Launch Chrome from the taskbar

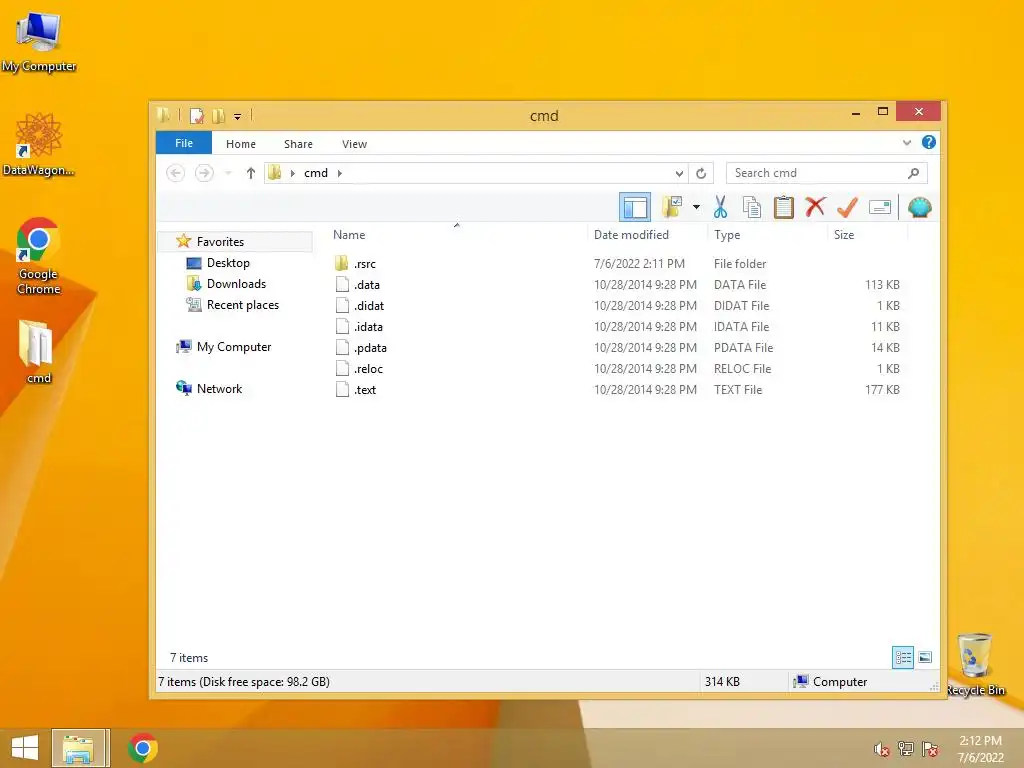[x=142, y=748]
